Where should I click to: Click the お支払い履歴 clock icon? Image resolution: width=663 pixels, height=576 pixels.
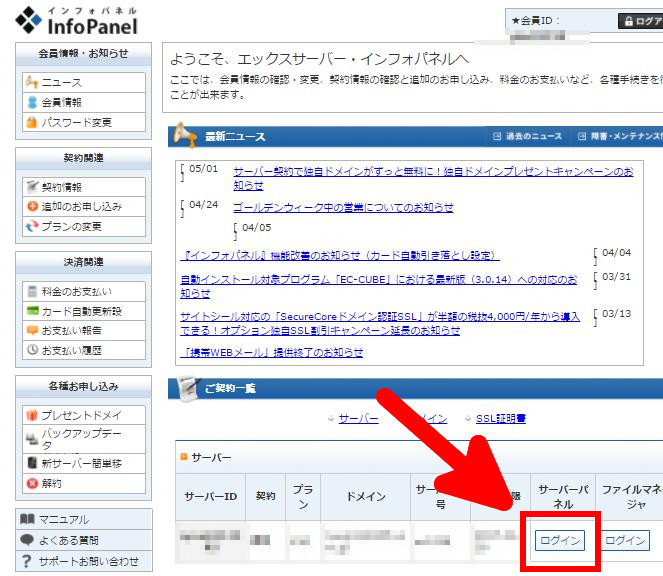click(32, 350)
